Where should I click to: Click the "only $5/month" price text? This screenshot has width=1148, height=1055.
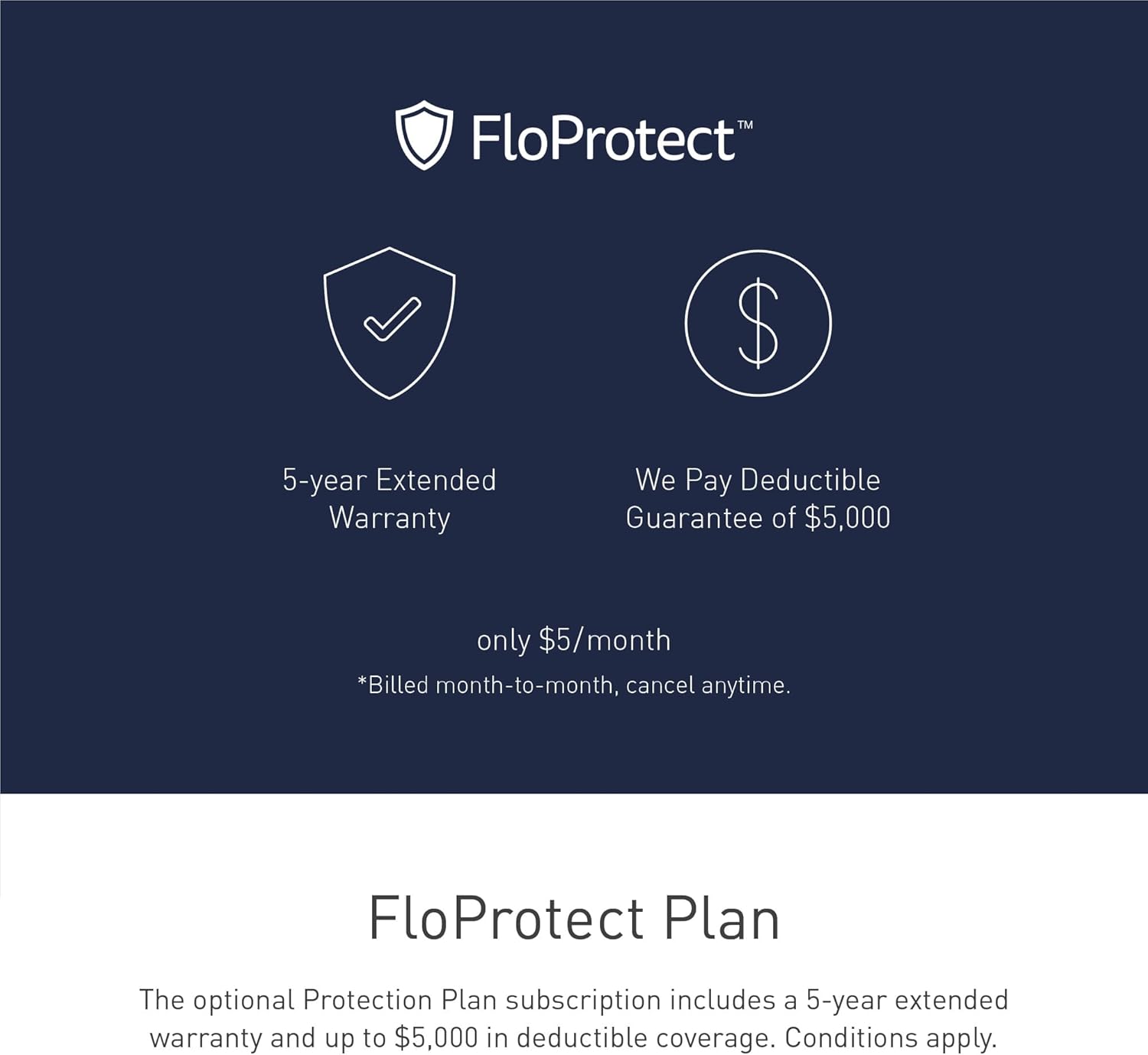click(x=573, y=640)
